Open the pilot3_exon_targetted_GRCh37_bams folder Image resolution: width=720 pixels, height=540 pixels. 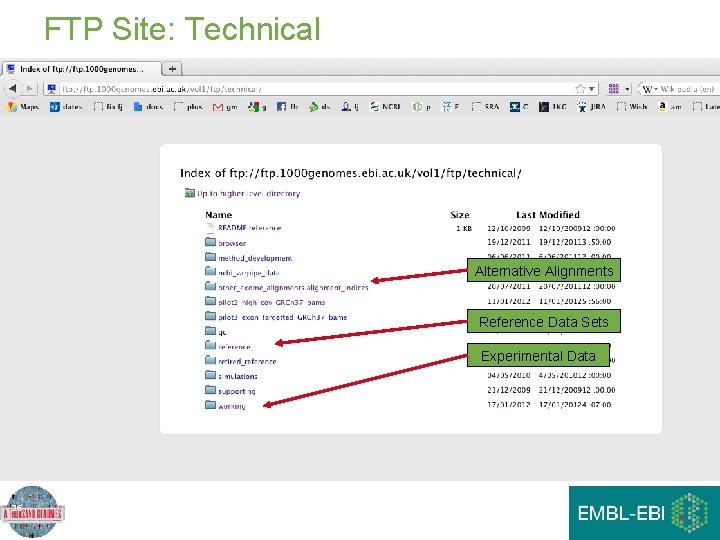(282, 317)
